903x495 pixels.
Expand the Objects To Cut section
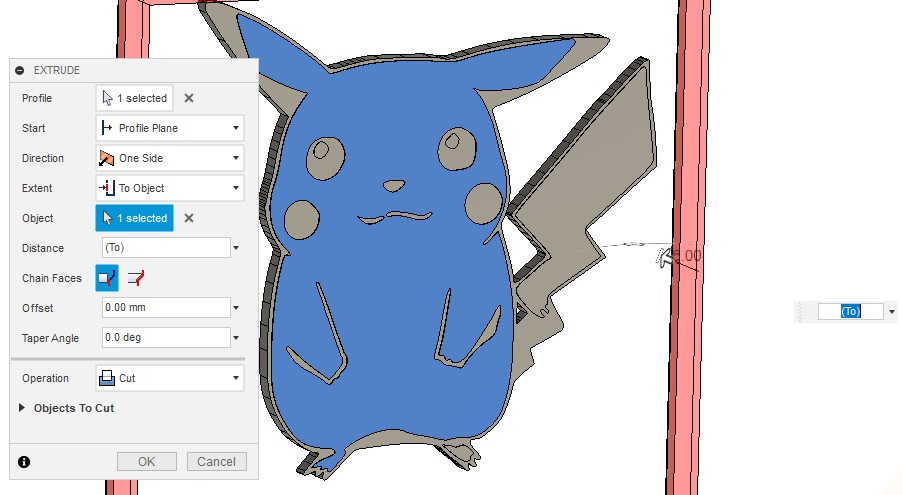coord(22,408)
